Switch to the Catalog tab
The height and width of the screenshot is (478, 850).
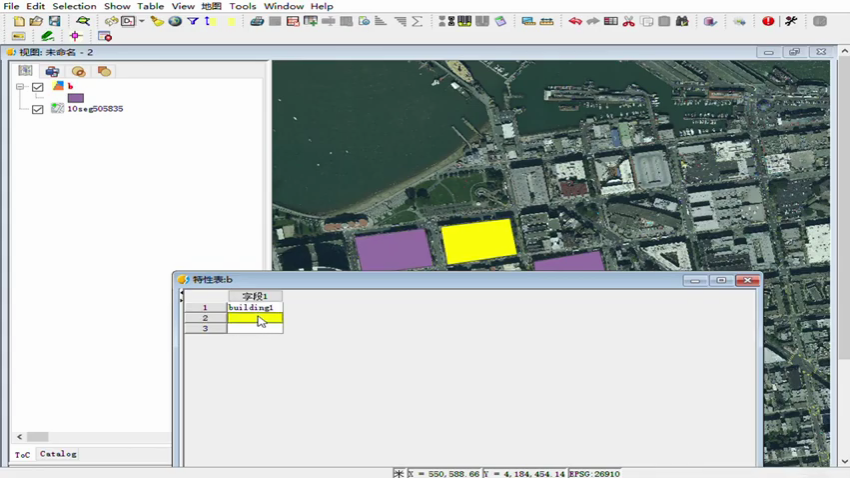(58, 454)
